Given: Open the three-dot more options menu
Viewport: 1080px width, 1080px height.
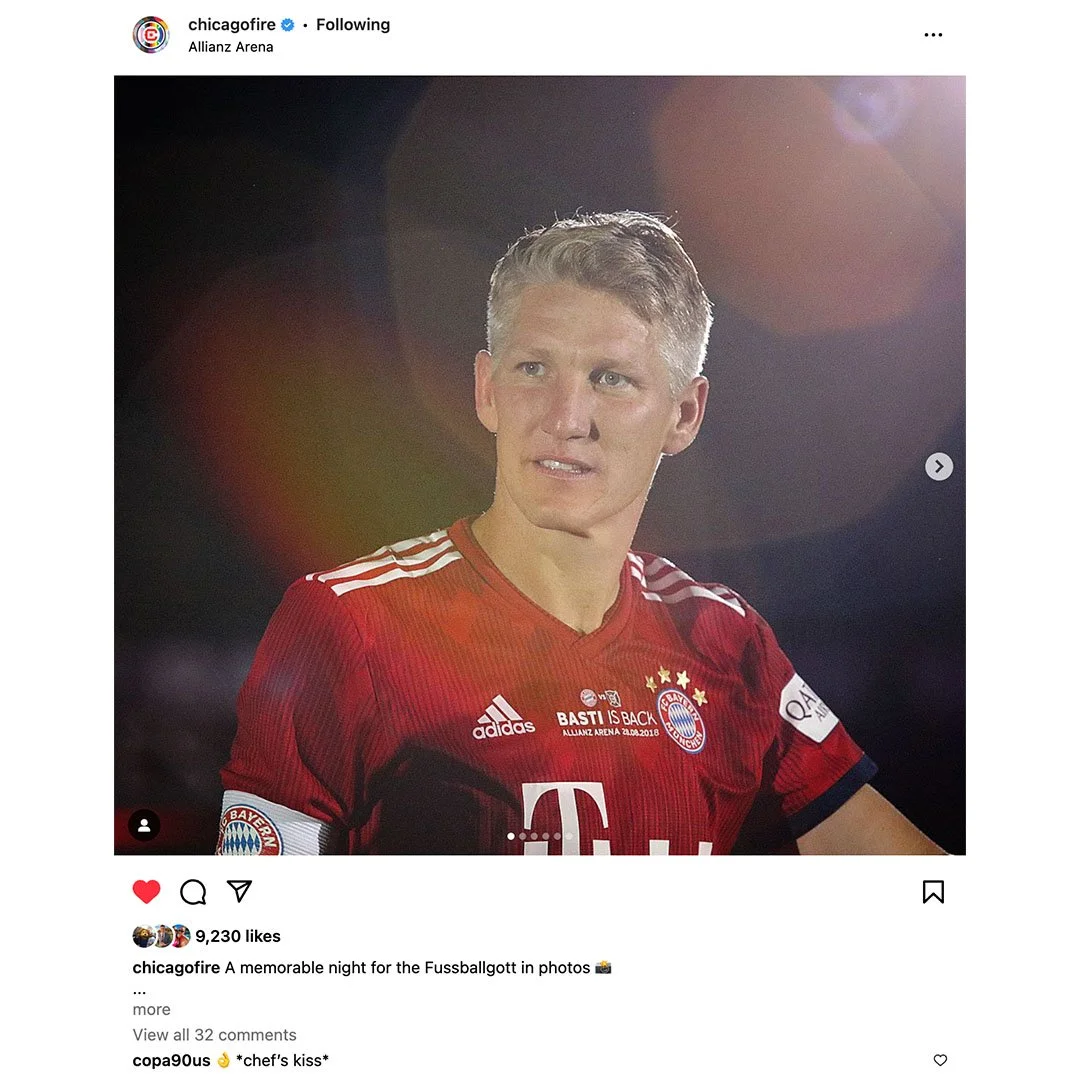Looking at the screenshot, I should point(933,34).
